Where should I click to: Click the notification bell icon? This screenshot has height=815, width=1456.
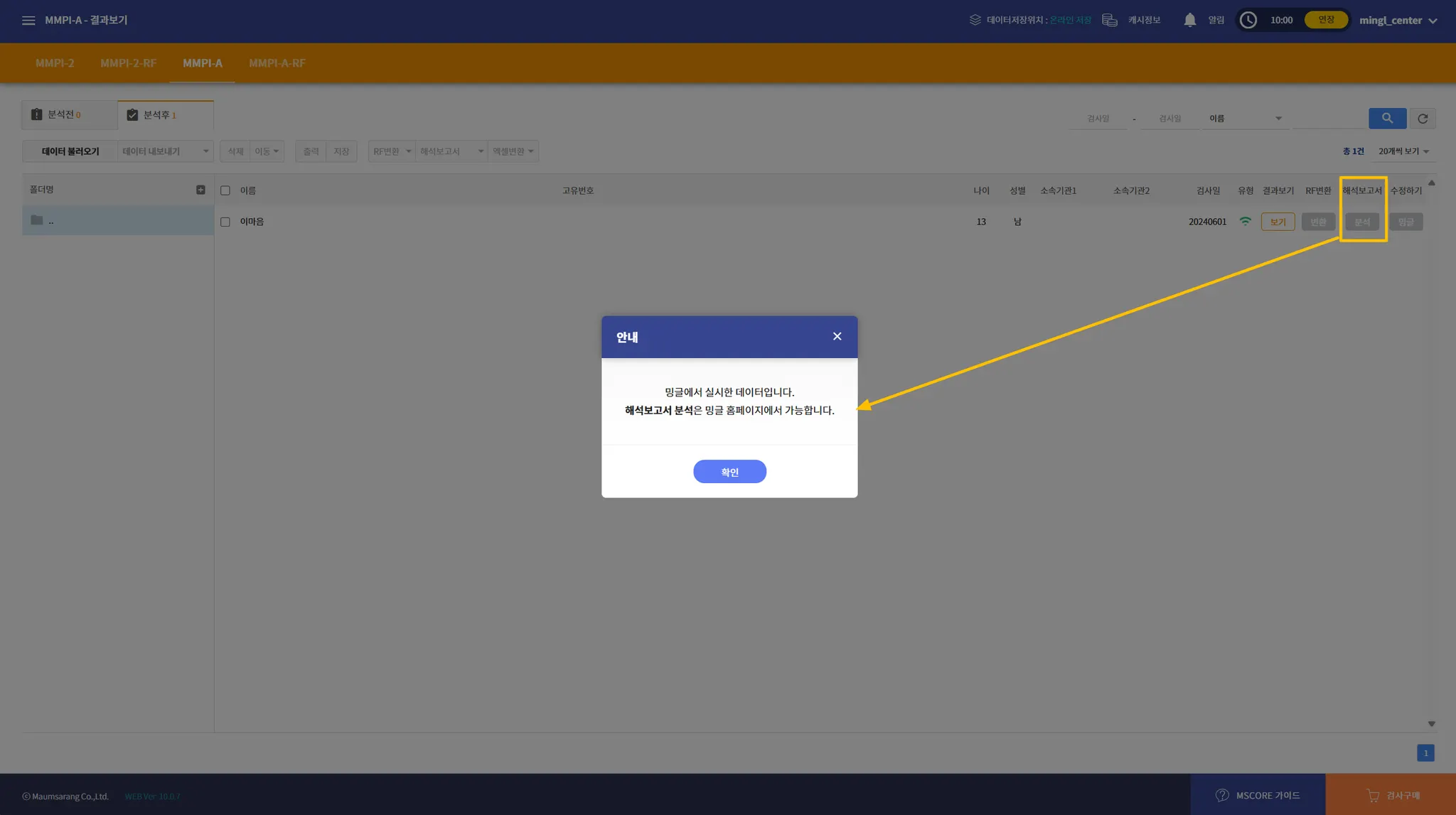coord(1189,20)
